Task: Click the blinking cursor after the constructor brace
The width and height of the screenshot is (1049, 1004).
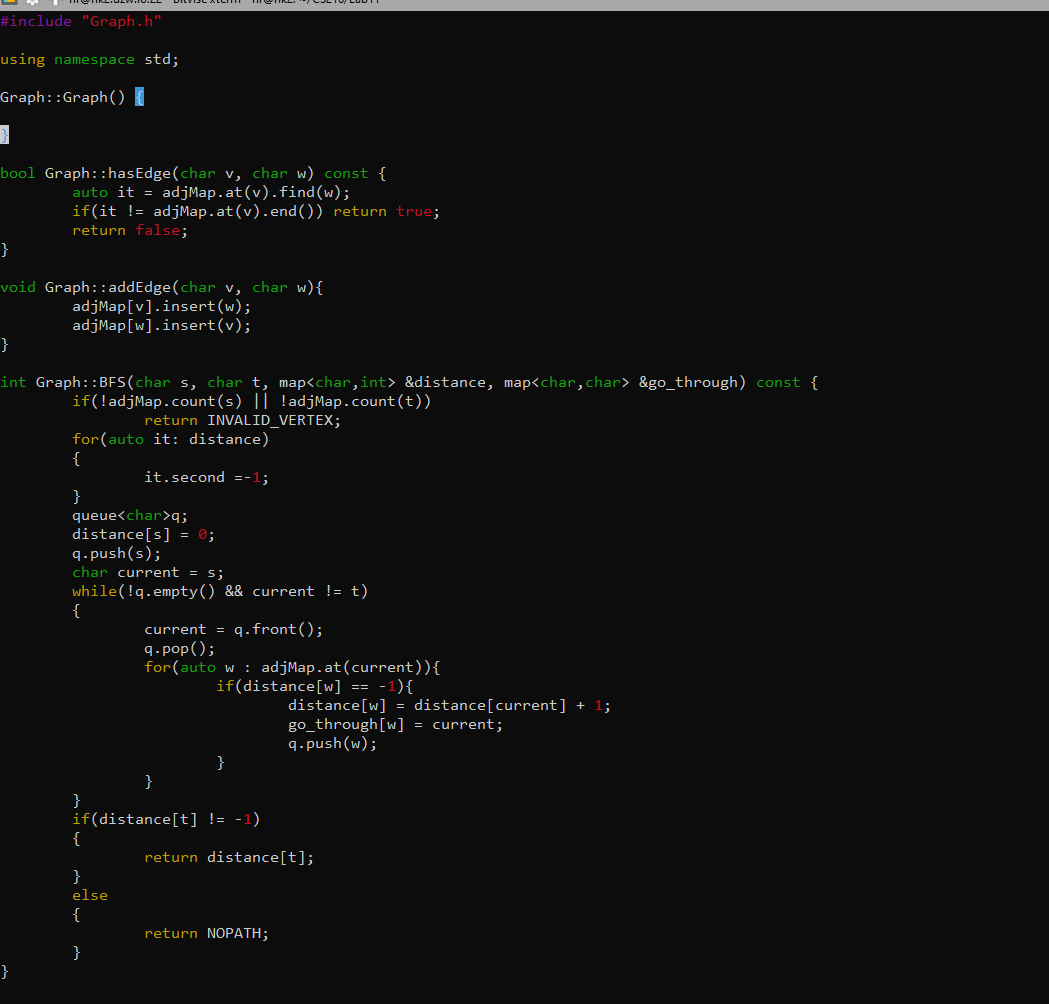Action: (x=138, y=96)
